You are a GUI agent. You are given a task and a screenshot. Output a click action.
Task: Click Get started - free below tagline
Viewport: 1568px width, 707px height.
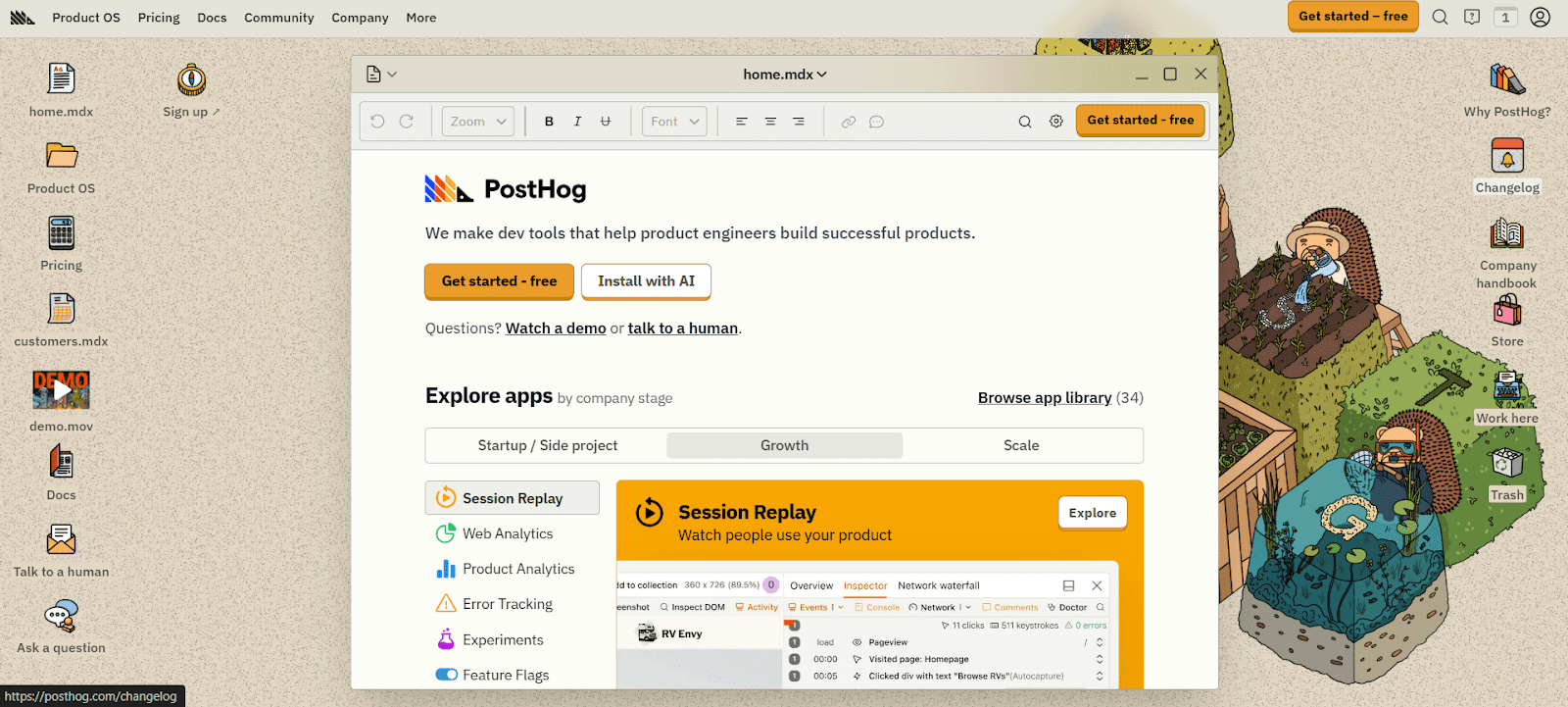pyautogui.click(x=499, y=281)
